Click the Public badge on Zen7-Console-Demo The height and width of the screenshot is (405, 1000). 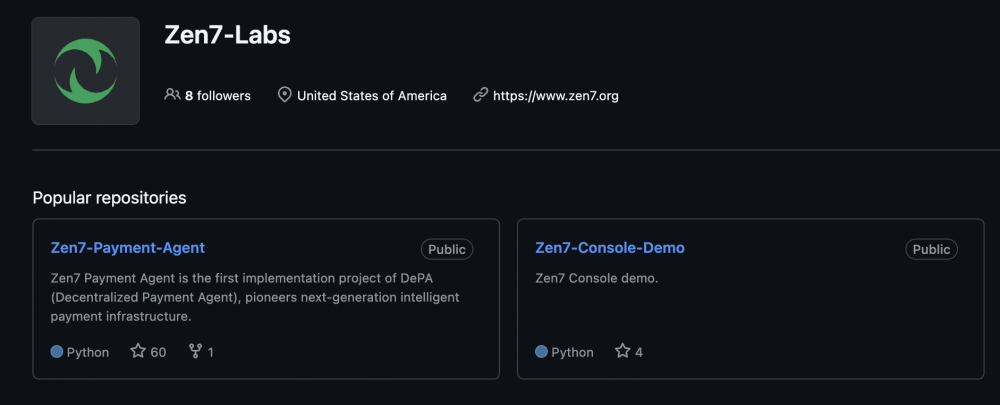(x=931, y=249)
